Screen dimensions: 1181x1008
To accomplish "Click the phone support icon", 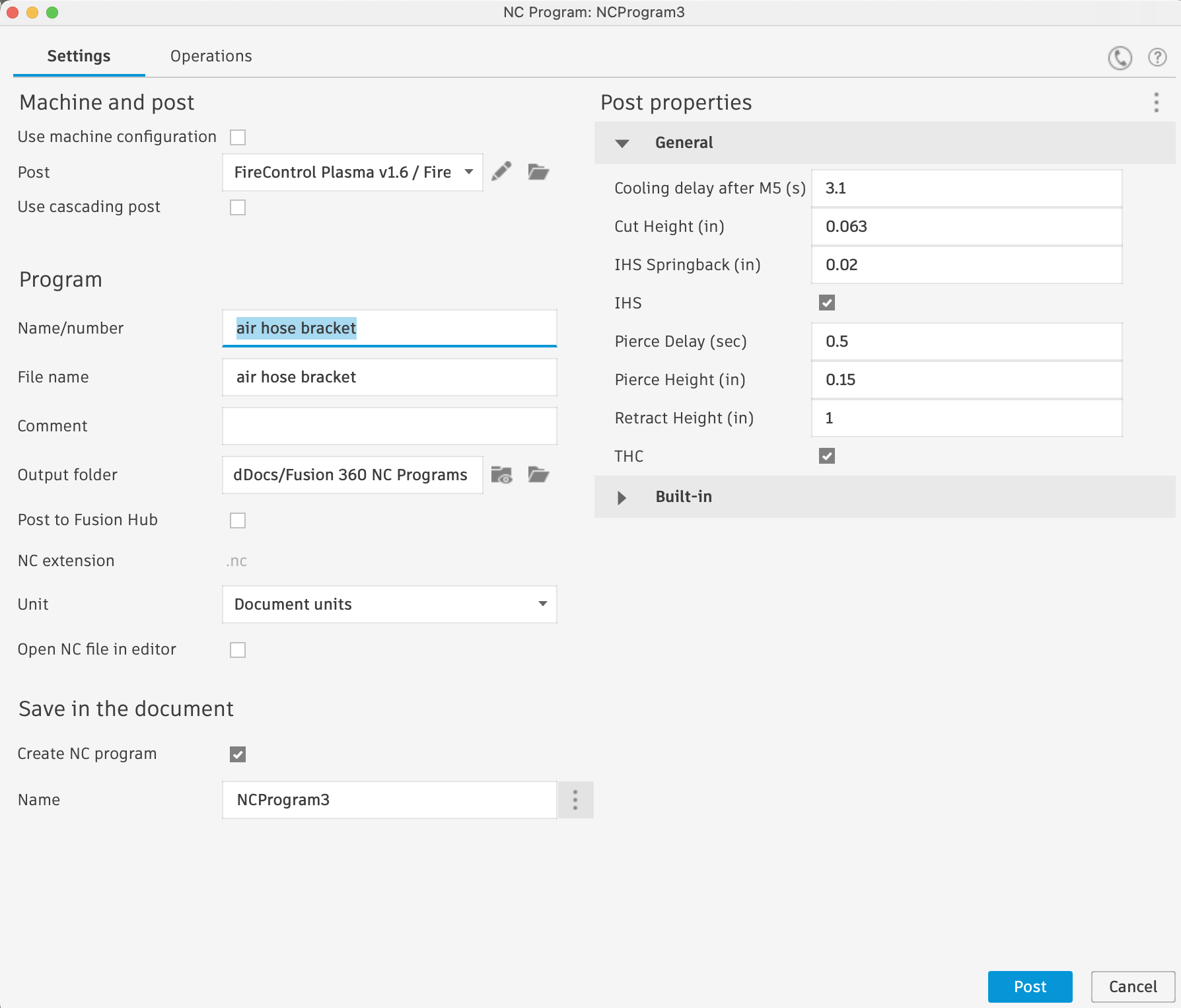I will pos(1120,58).
